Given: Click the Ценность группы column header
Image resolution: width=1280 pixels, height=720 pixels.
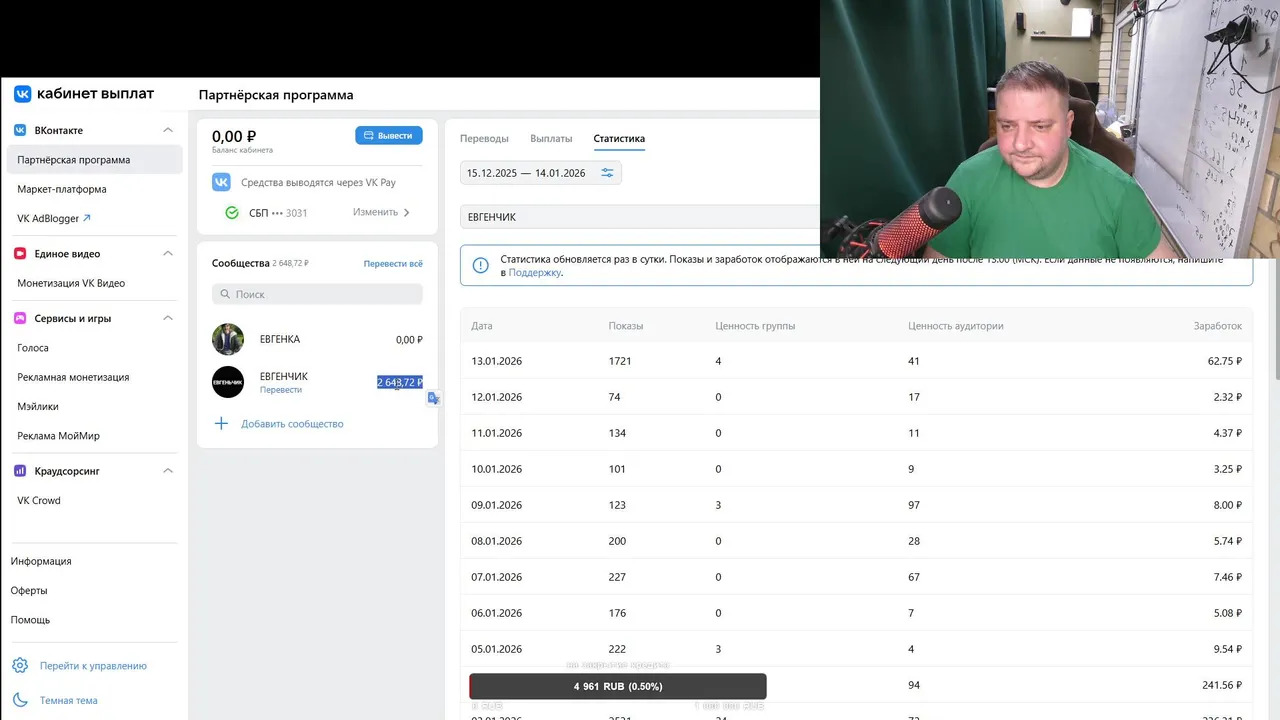Looking at the screenshot, I should click(755, 326).
